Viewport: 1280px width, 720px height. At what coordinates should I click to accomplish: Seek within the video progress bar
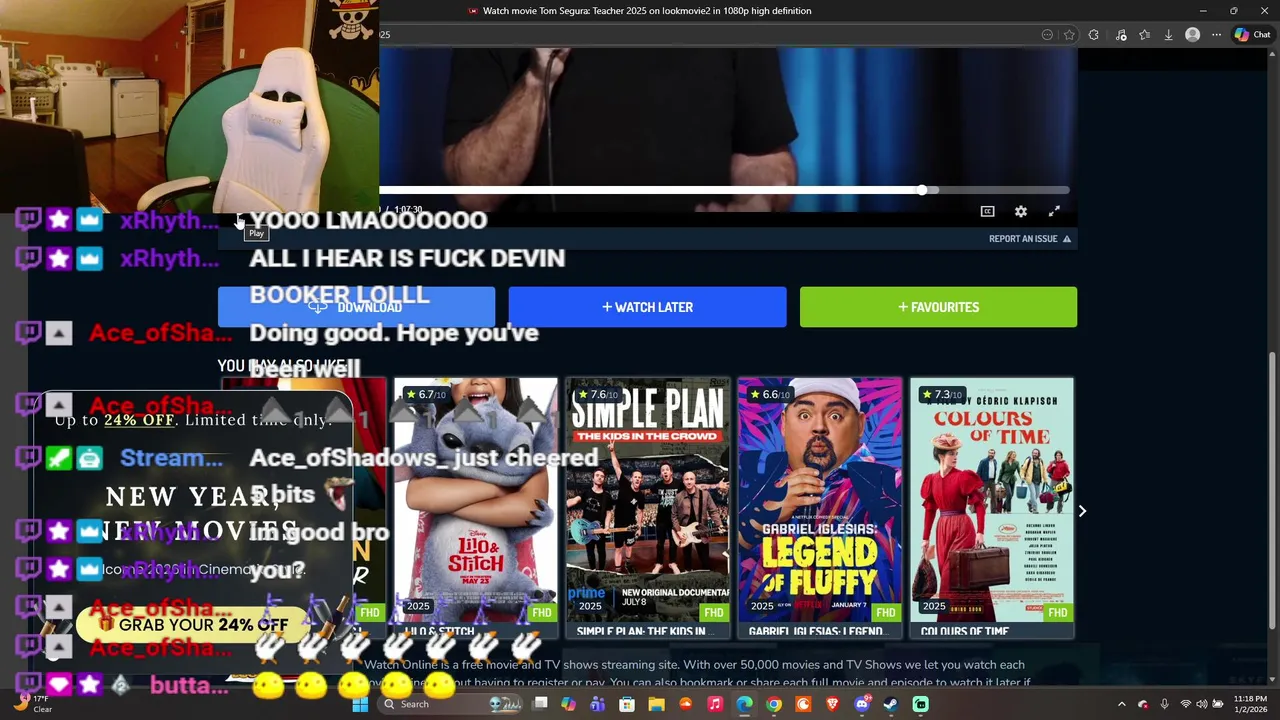coord(724,190)
